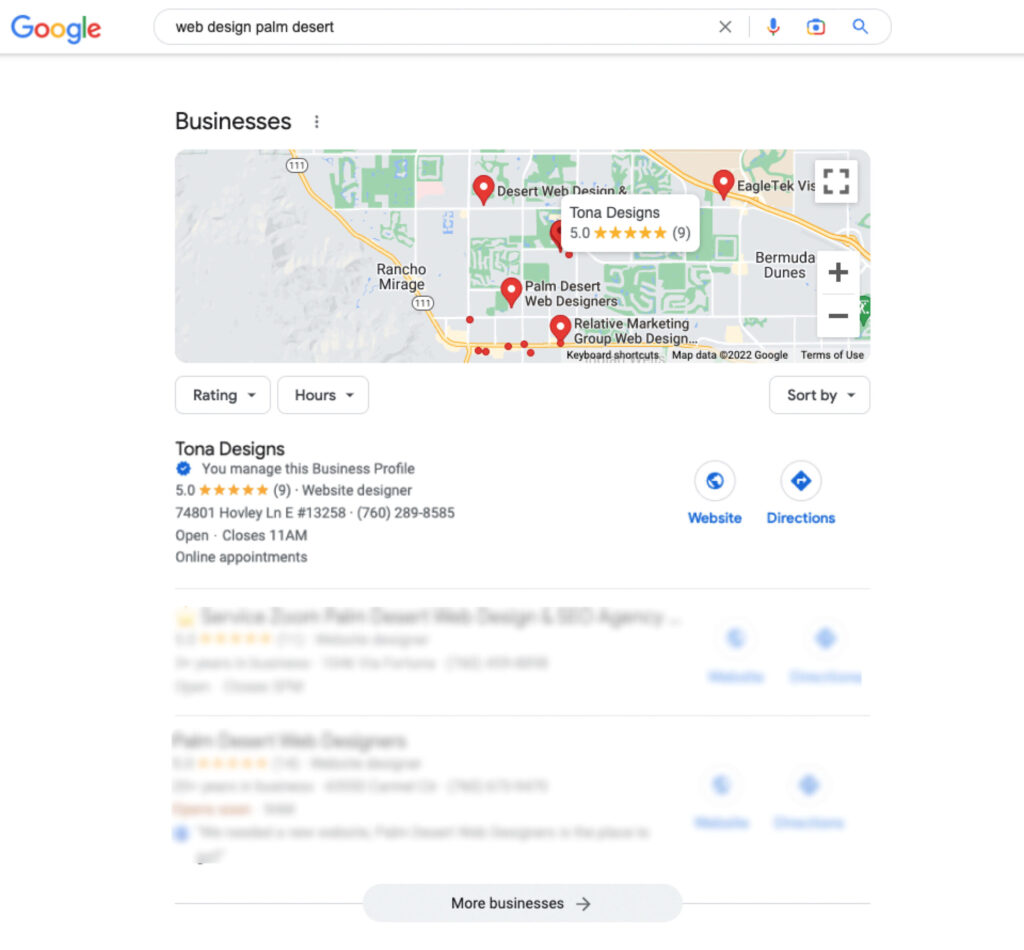Show more businesses

click(522, 903)
